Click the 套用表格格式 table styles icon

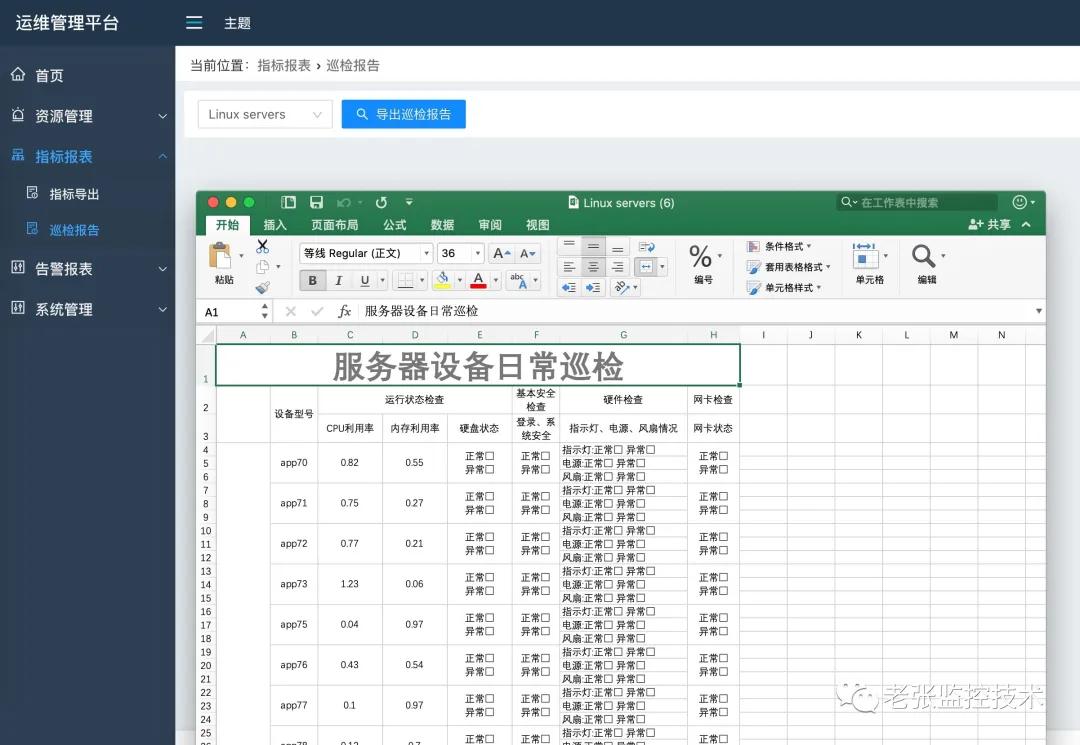(x=788, y=268)
